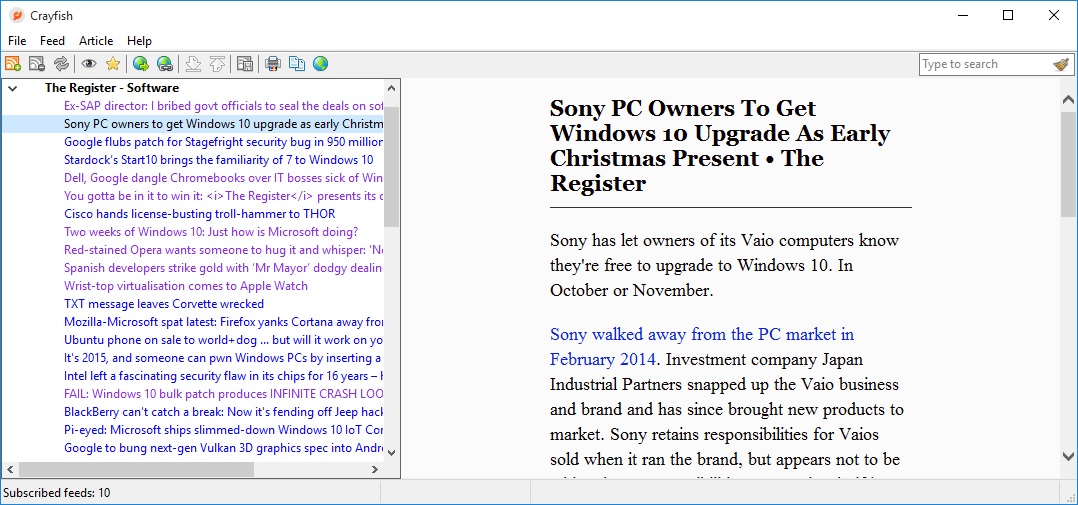This screenshot has height=505, width=1078.
Task: Follow 'Sony walked away from the PC market' link
Action: click(x=702, y=347)
